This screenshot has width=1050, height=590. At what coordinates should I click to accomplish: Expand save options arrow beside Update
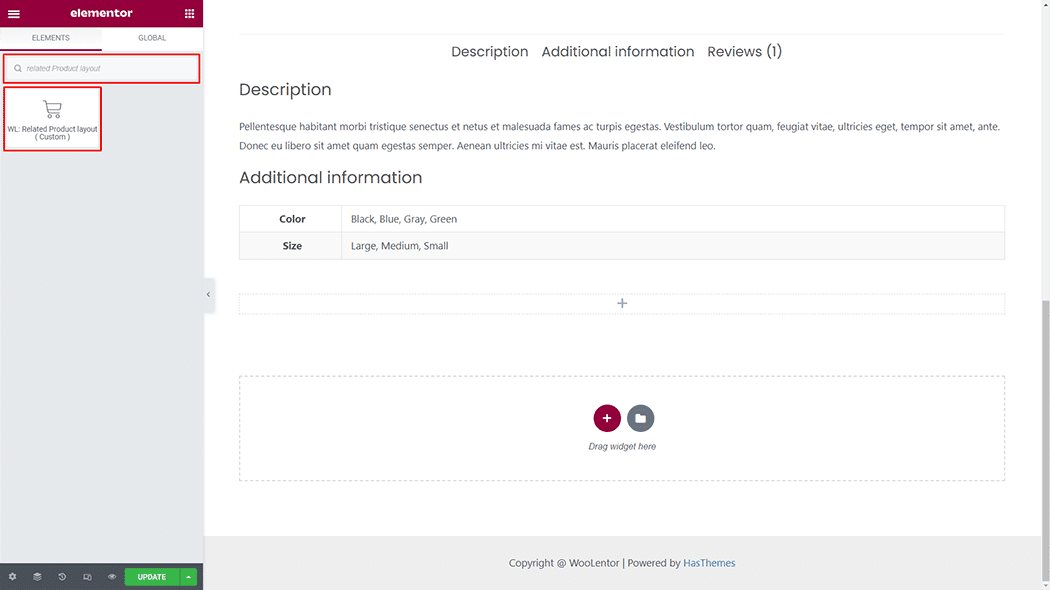click(x=189, y=577)
